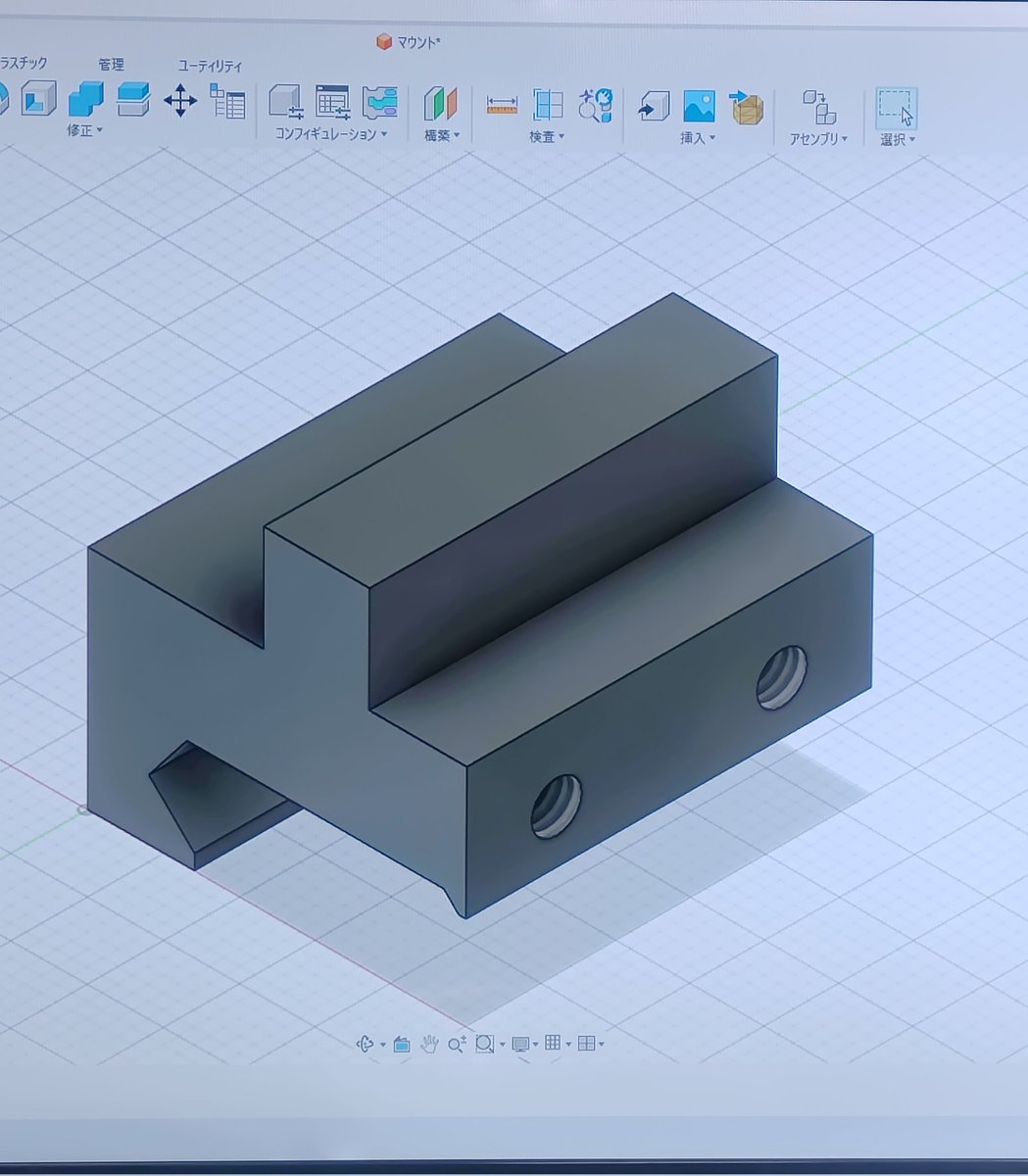Click the right threaded hole on model

coord(782,677)
